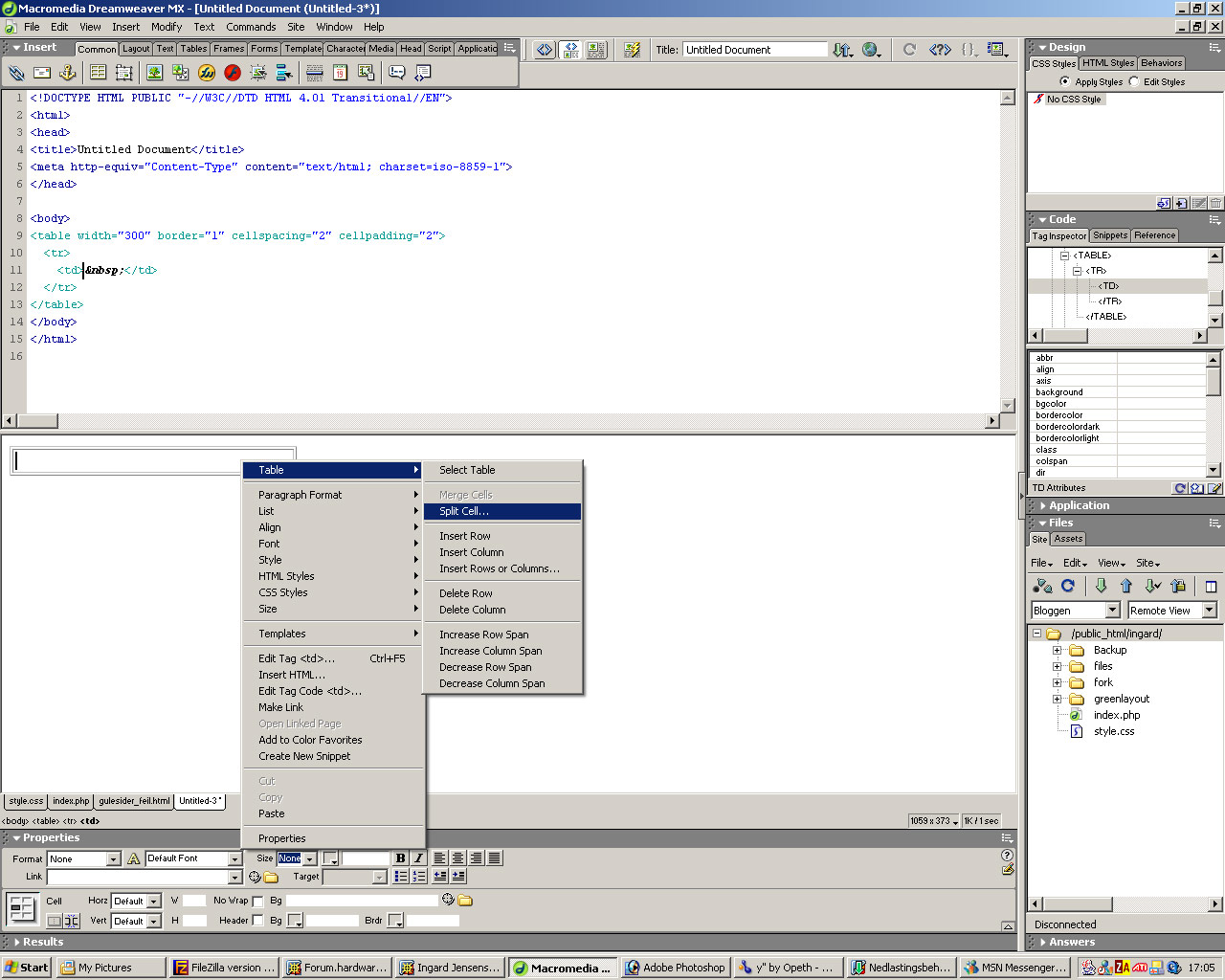The image size is (1225, 980).
Task: Check the Header checkbox
Action: coord(257,921)
